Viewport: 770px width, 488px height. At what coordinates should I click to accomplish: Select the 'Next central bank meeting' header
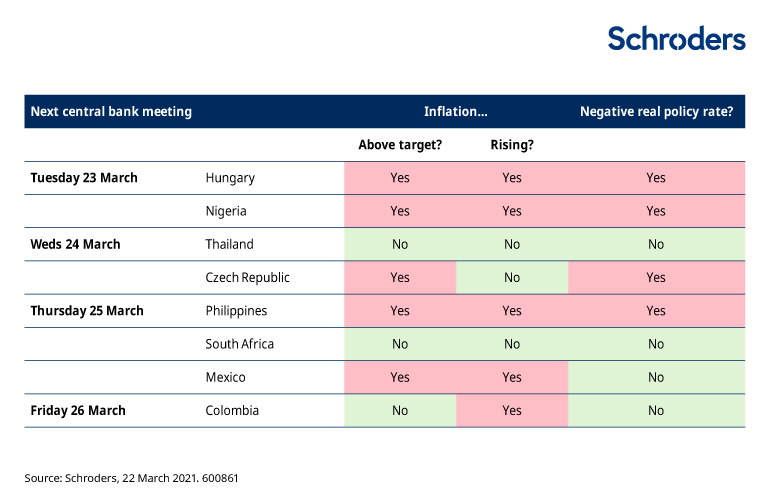[x=111, y=112]
